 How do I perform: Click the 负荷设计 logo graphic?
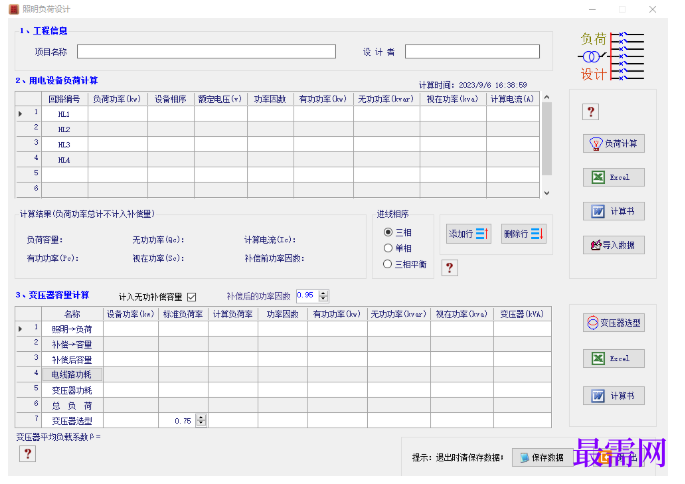612,56
